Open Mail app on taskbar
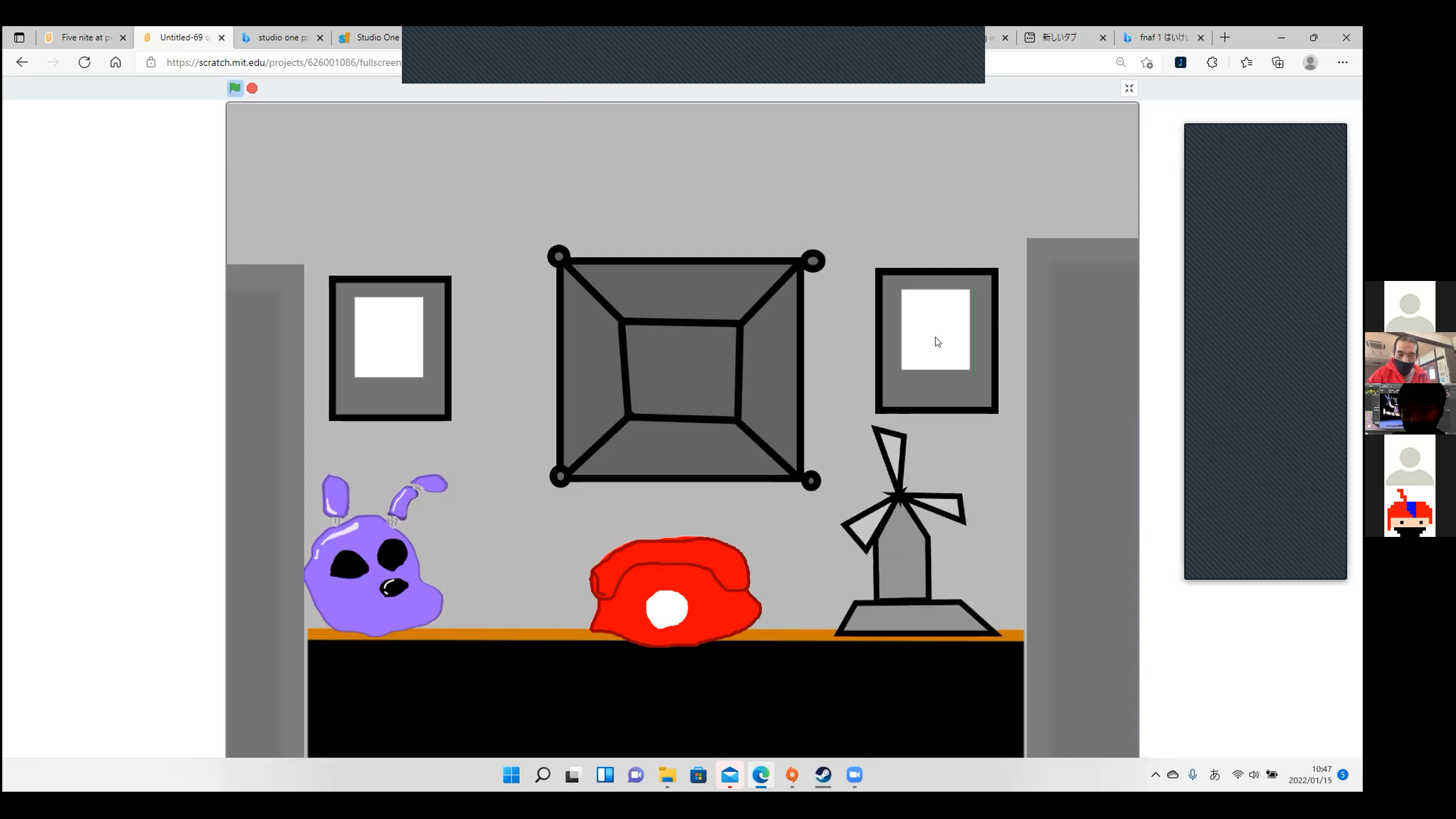1456x819 pixels. (730, 775)
